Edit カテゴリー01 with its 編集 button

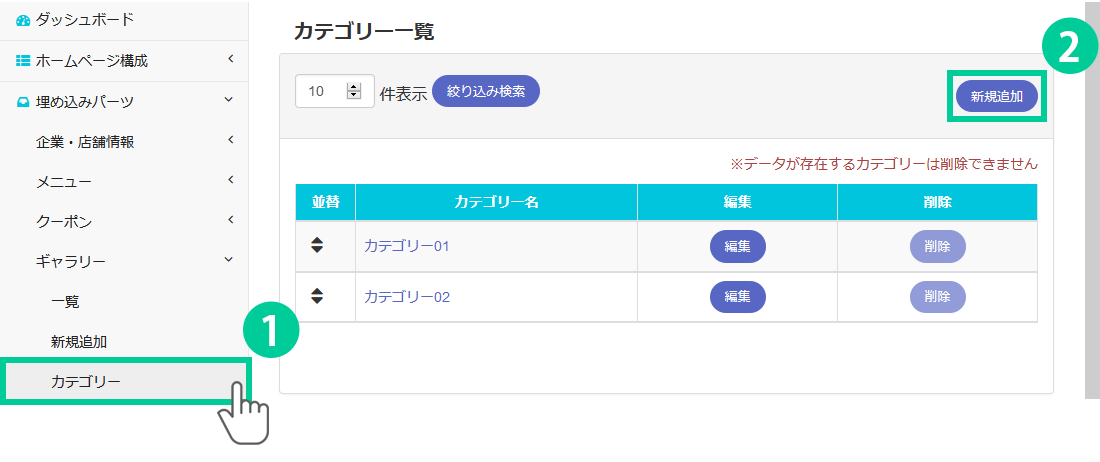pyautogui.click(x=737, y=246)
